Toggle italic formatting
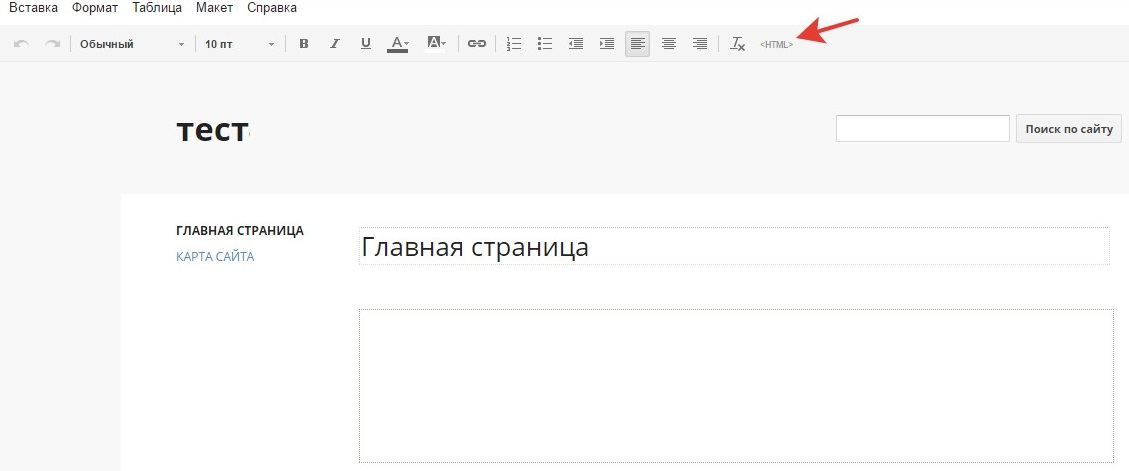Screen dimensions: 1129x471 pyautogui.click(x=334, y=44)
